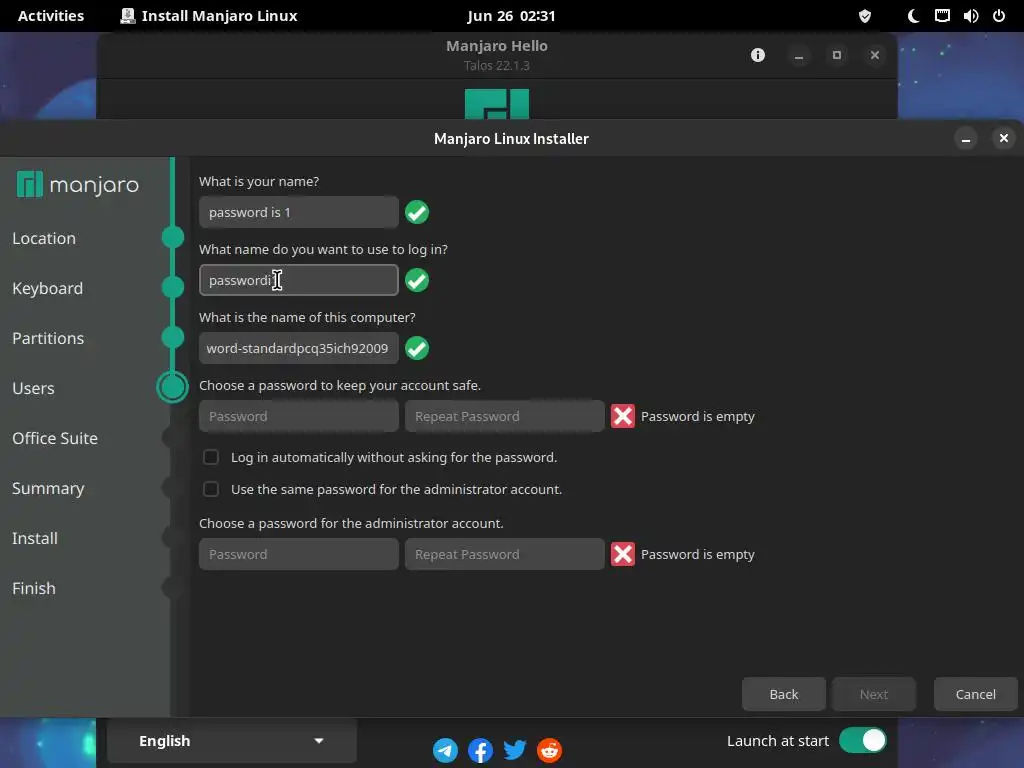Click the account Password field
Screen dimensions: 1024x768
[x=298, y=416]
